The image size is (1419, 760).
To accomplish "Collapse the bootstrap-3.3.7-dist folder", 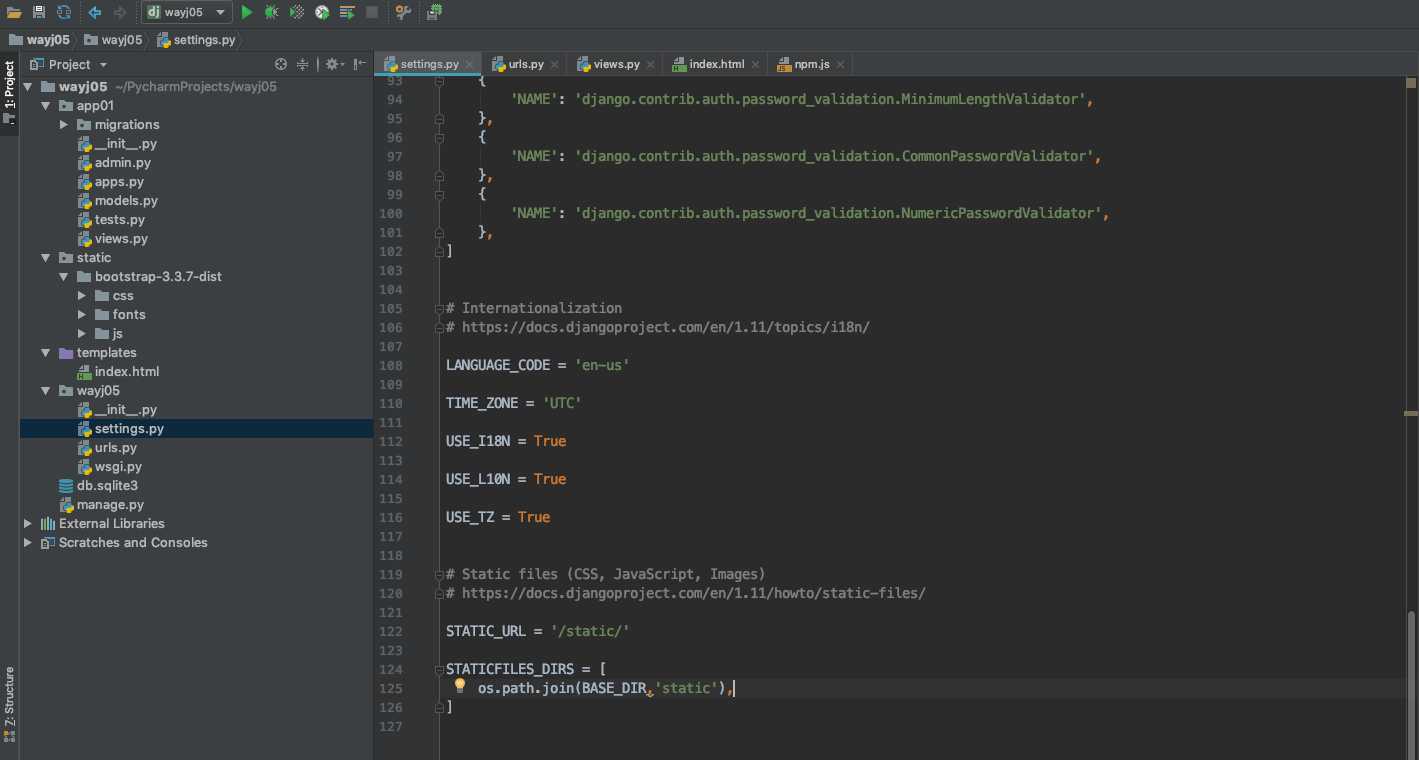I will tap(64, 277).
